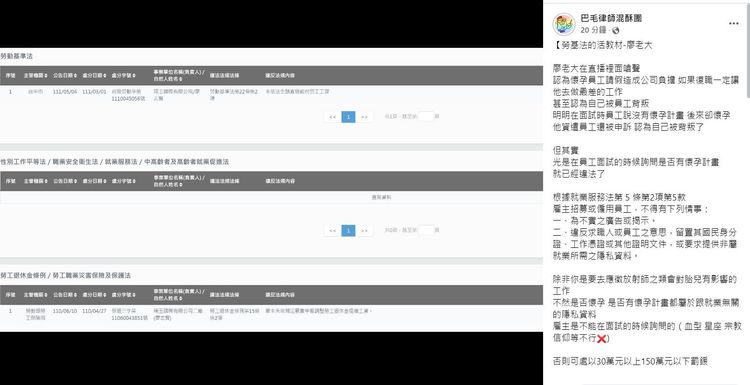The image size is (750, 385).
Task: Click 違反法規內容 header in 勞工退休金條例 table
Action: [x=280, y=295]
